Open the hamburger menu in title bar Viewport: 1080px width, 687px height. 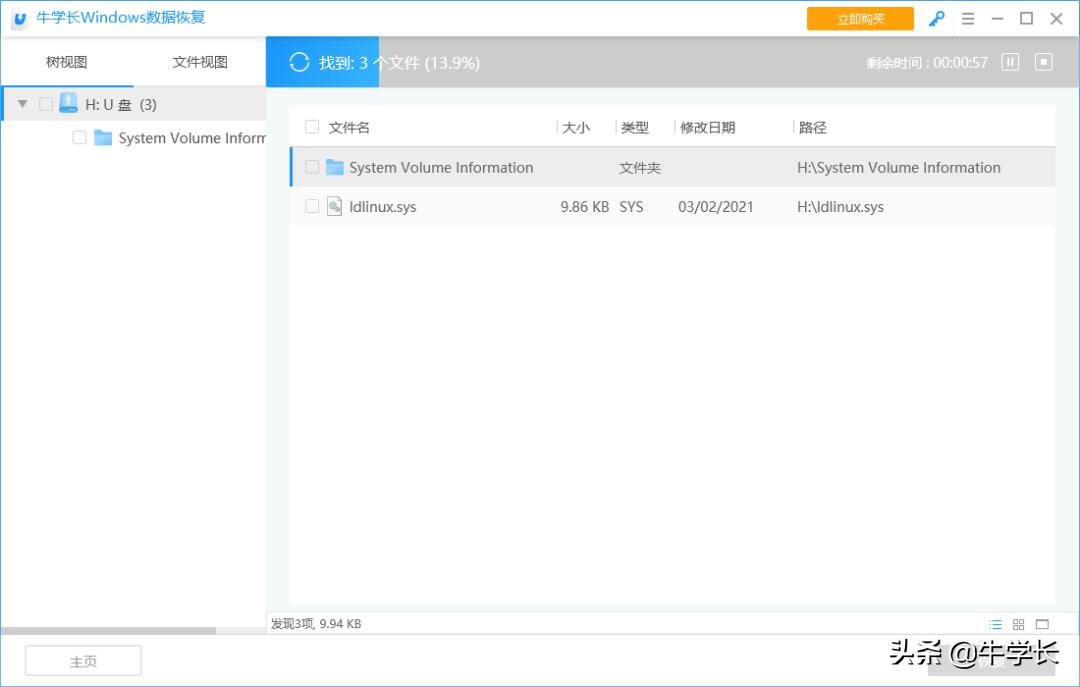(x=967, y=19)
